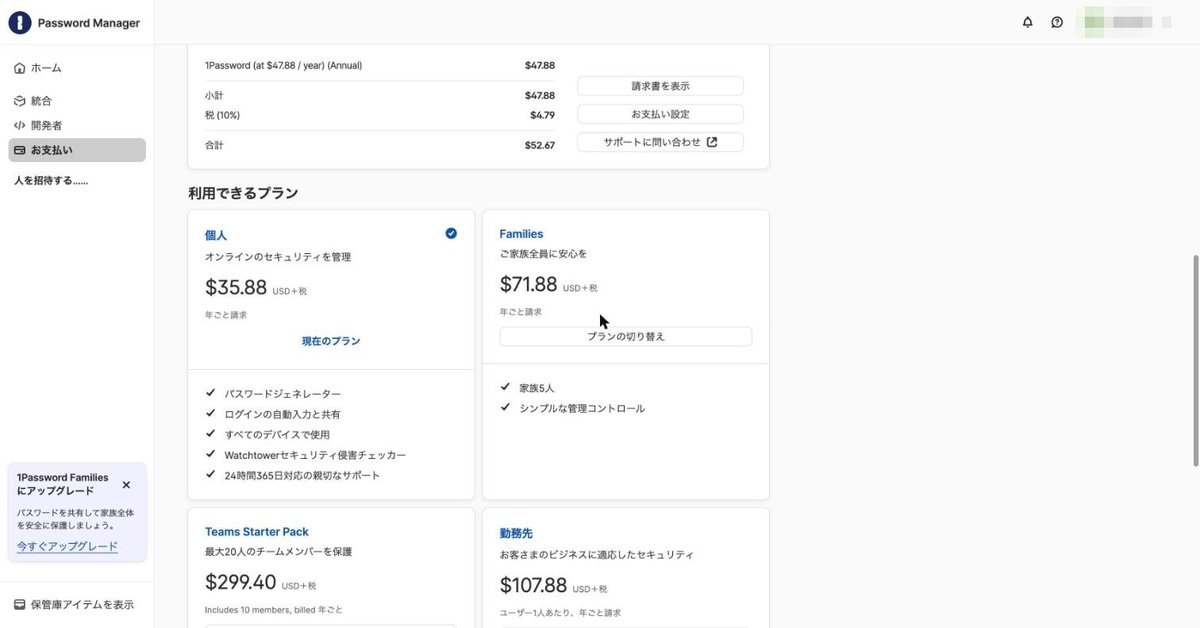Click ログインの自動入力と共有 feature text

pyautogui.click(x=283, y=414)
